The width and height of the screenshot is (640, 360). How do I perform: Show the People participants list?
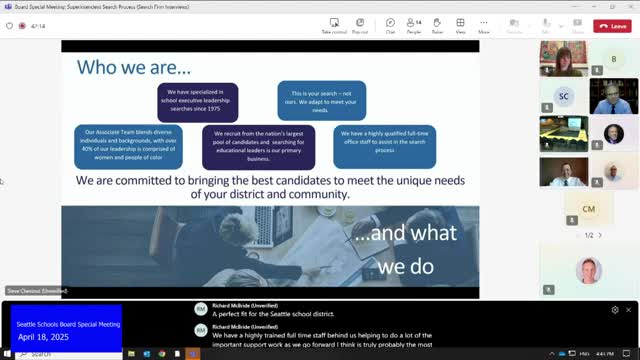click(413, 26)
